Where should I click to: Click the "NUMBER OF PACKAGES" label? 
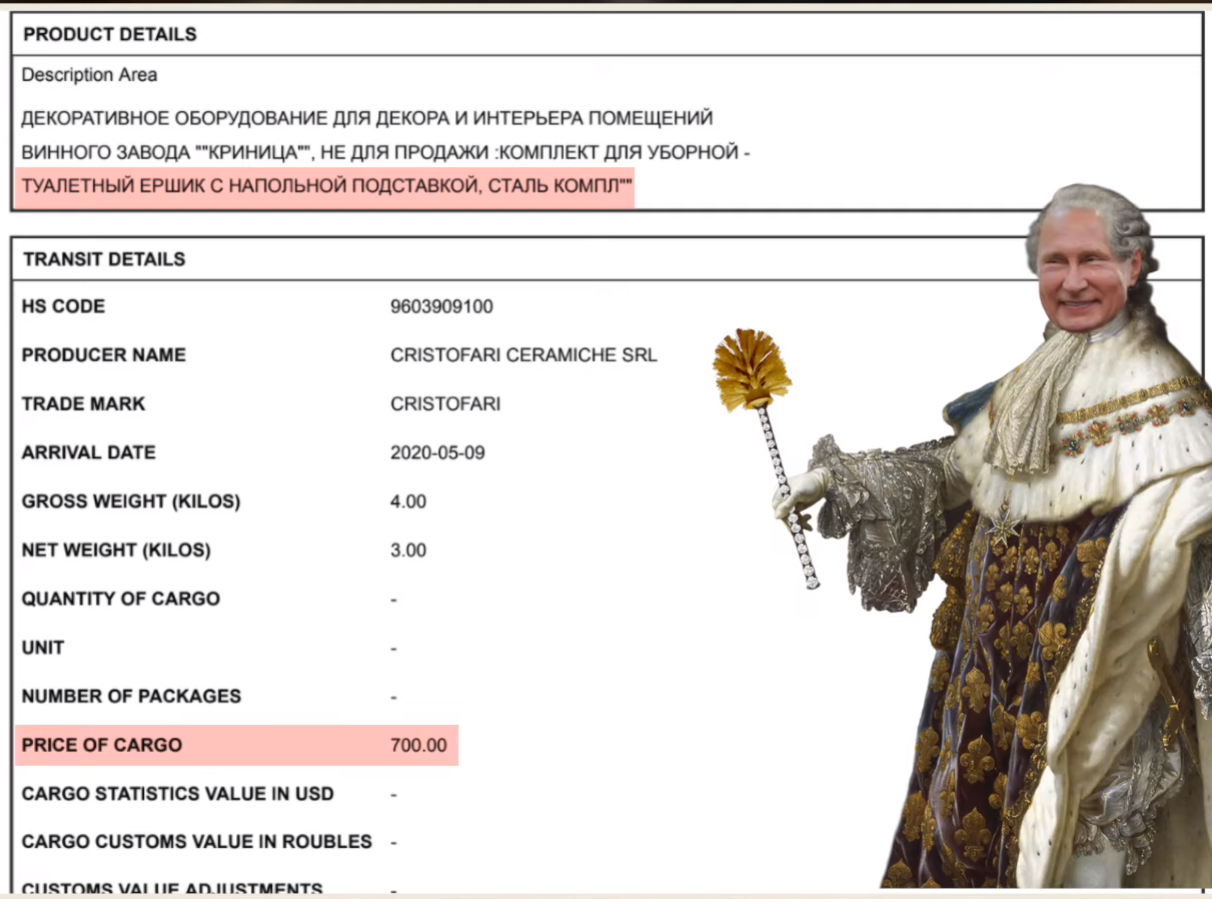(x=132, y=696)
